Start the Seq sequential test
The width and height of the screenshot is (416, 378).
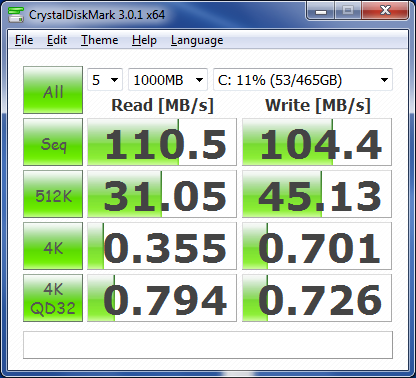point(53,142)
